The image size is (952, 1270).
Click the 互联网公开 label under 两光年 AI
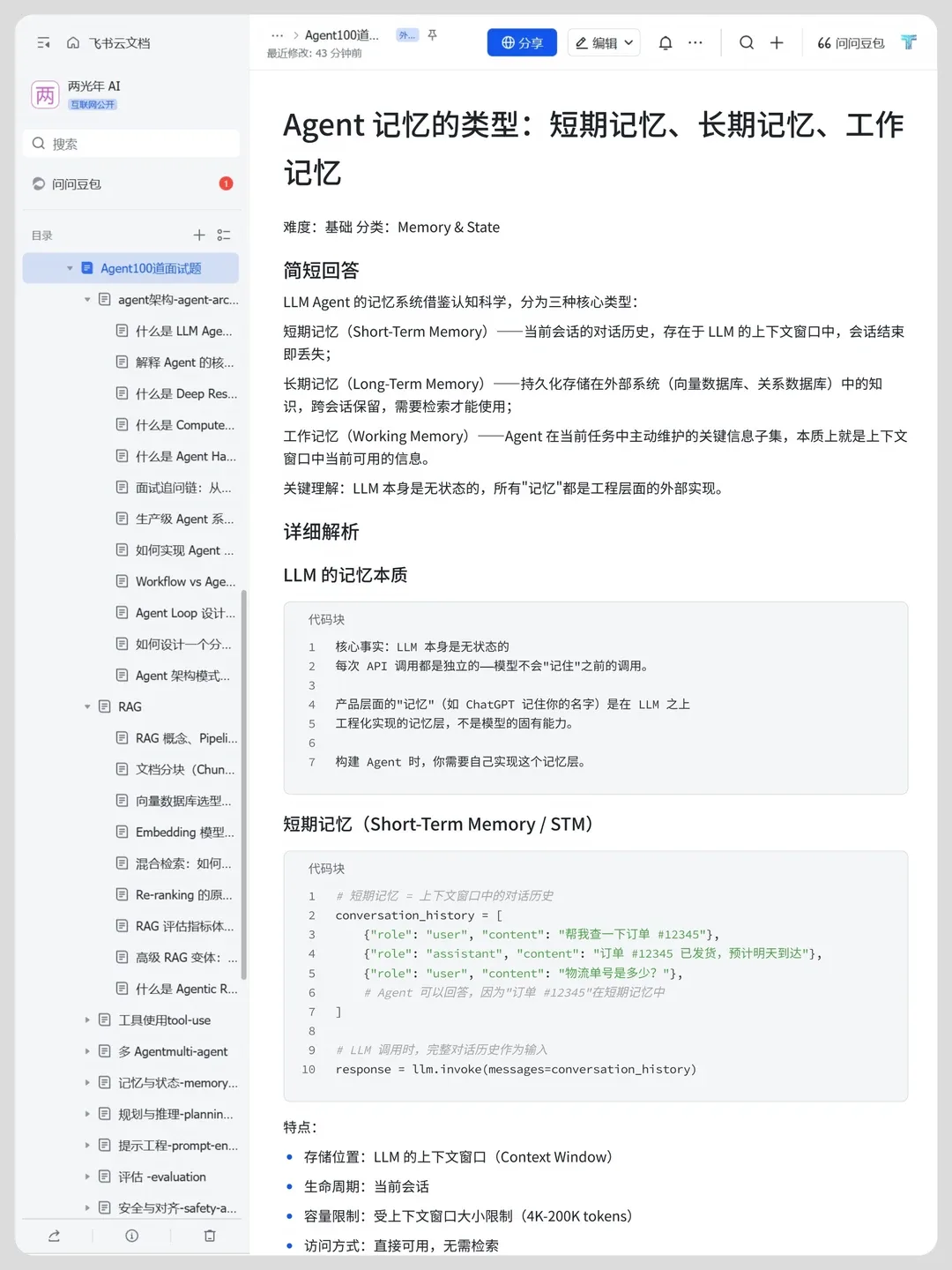(x=93, y=104)
